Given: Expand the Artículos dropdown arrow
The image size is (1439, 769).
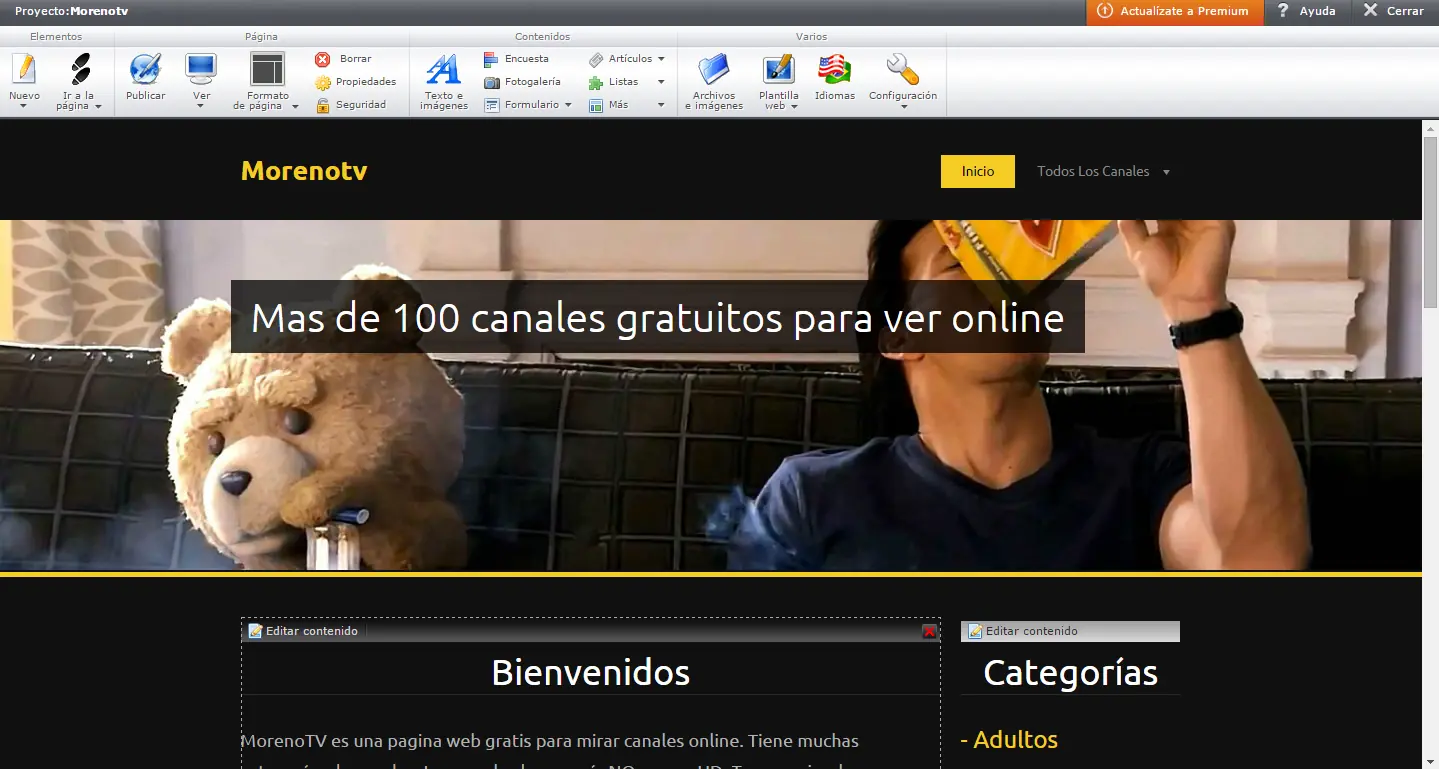Looking at the screenshot, I should coord(661,59).
